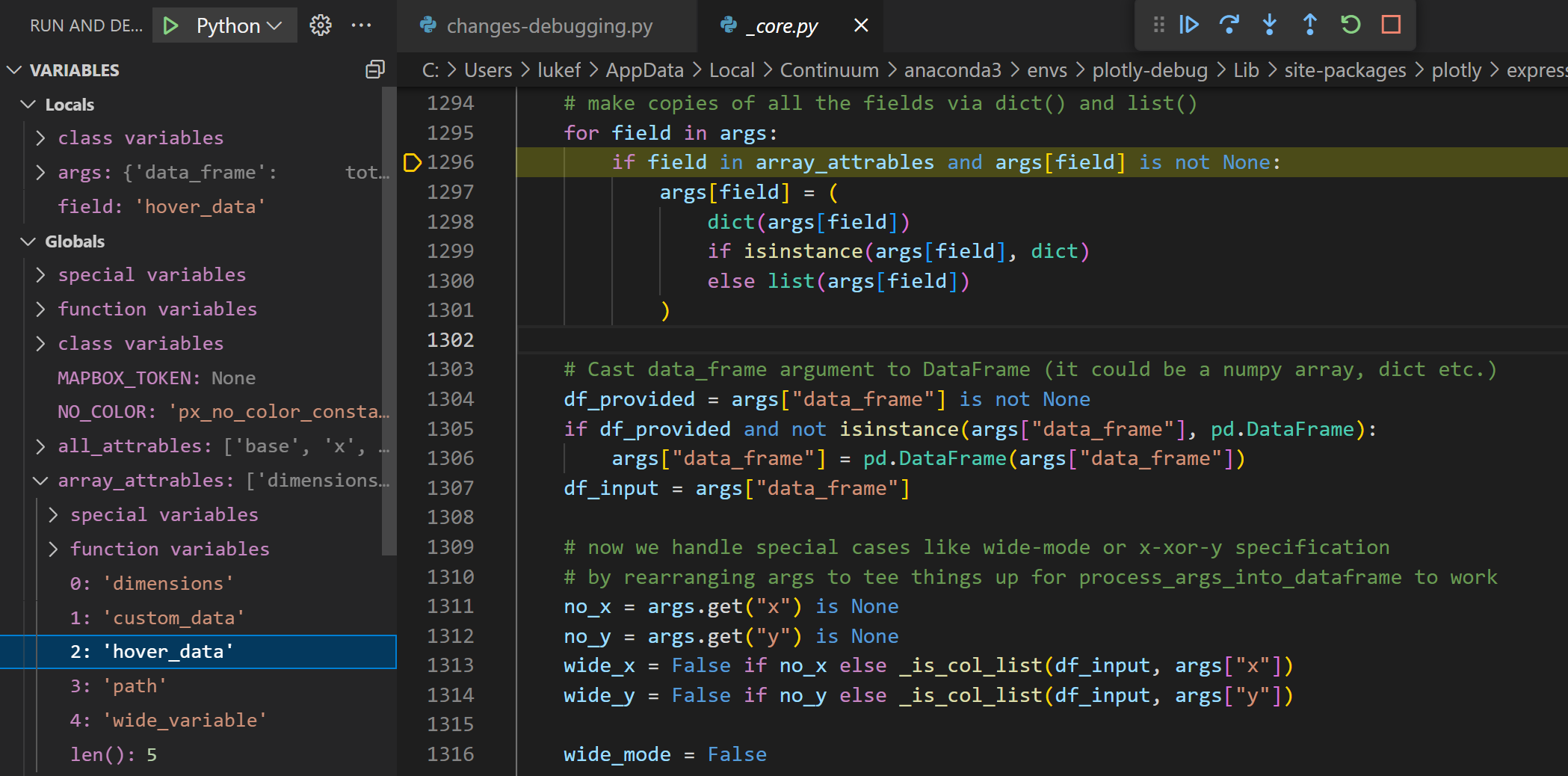Expand the args dictionary variable

[x=41, y=173]
